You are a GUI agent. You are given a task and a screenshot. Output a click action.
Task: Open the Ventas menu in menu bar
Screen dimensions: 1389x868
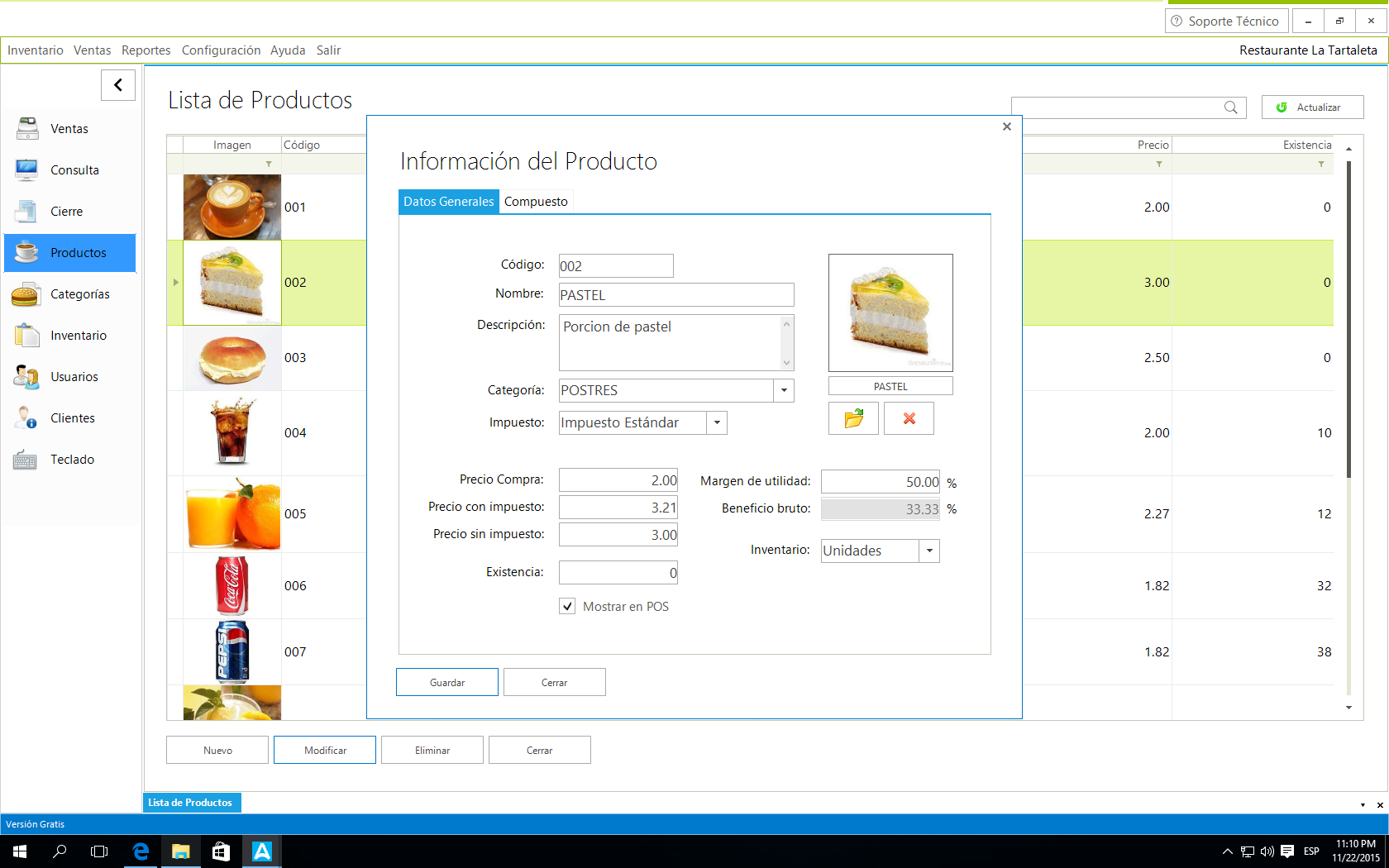click(x=92, y=50)
